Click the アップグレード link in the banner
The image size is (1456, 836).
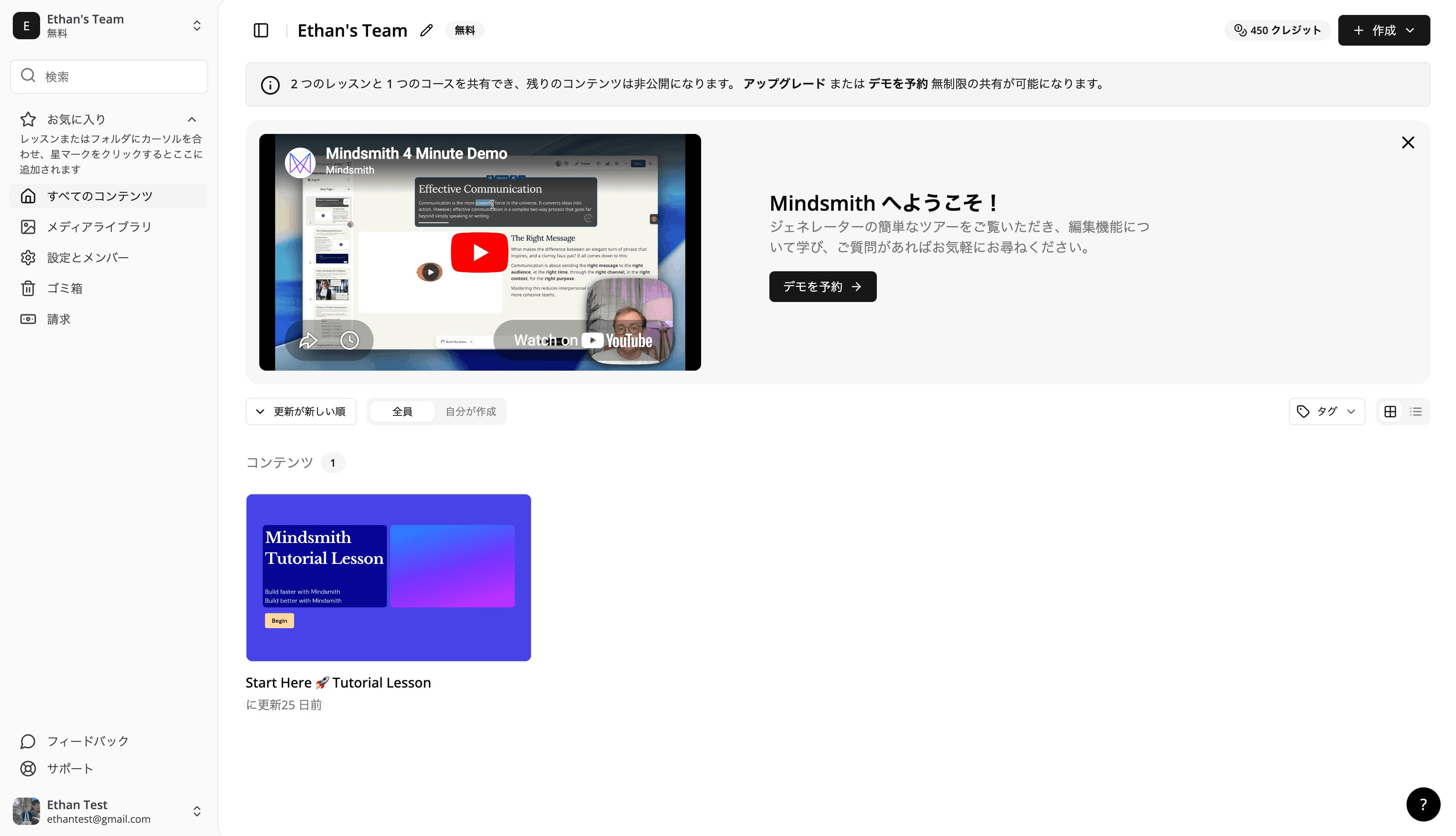(784, 84)
